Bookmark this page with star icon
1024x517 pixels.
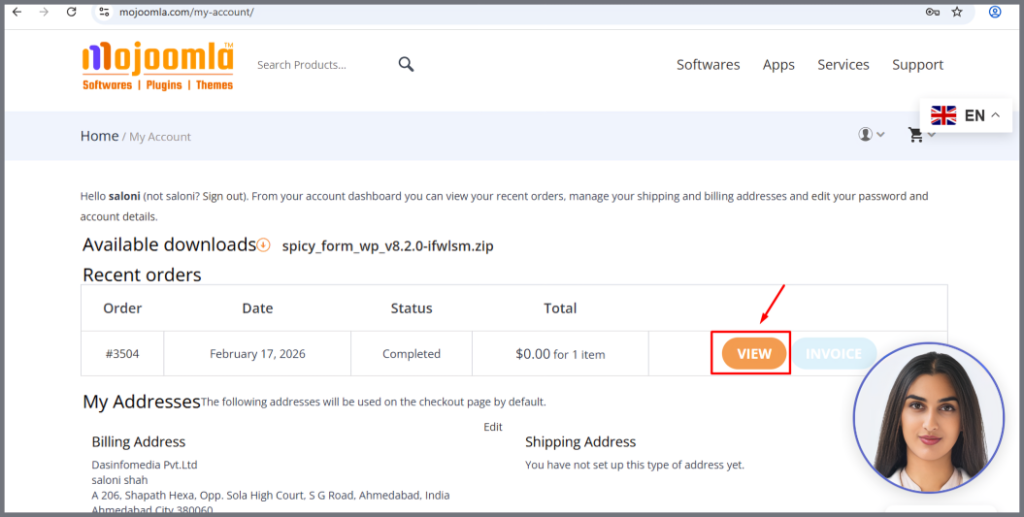pyautogui.click(x=957, y=12)
